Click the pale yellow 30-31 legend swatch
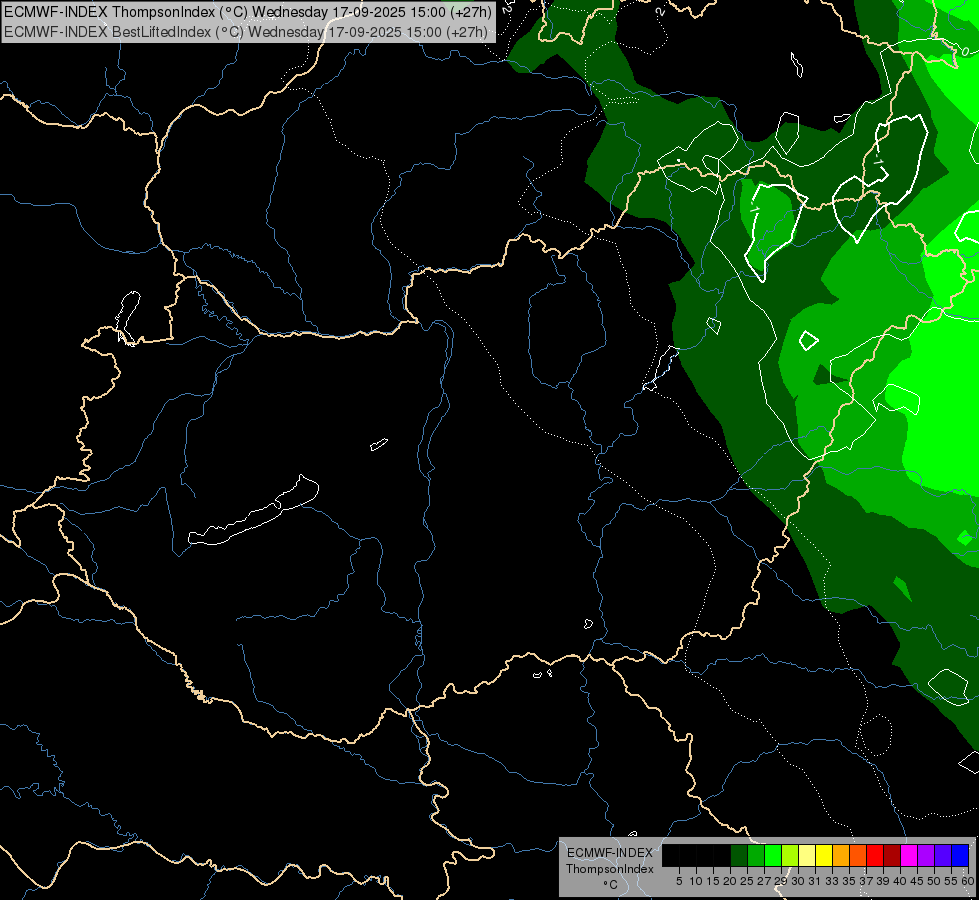This screenshot has height=900, width=979. tap(807, 855)
